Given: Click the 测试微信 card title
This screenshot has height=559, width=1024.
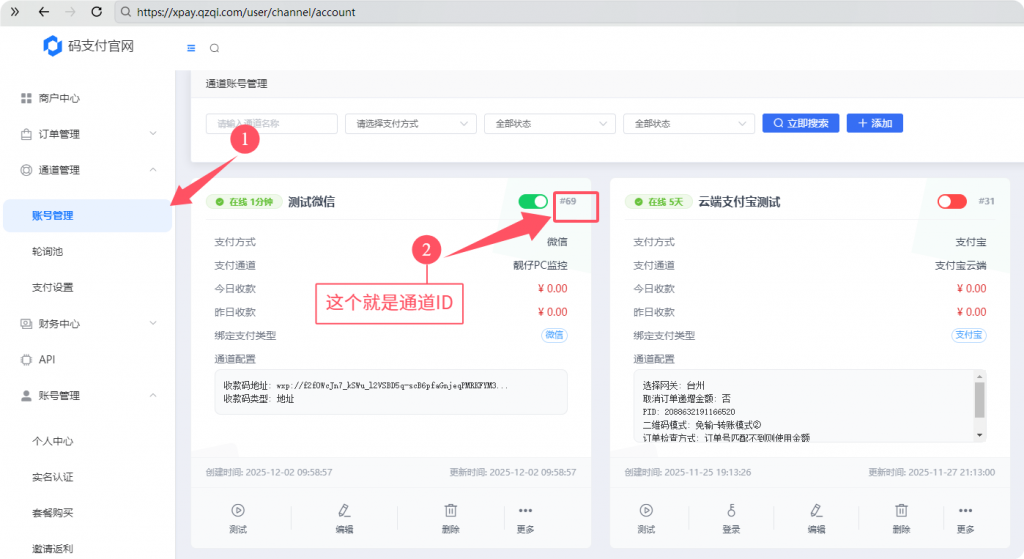Looking at the screenshot, I should point(312,202).
